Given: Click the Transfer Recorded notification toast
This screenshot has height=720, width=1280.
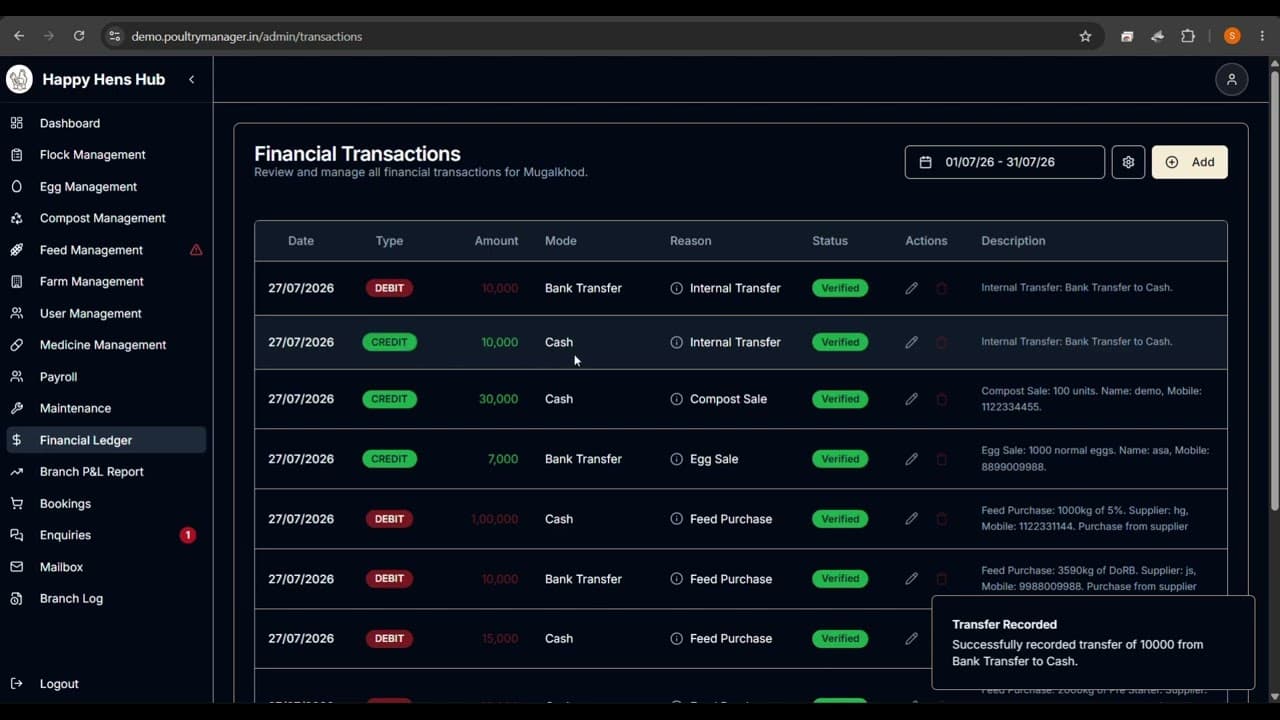Looking at the screenshot, I should [x=1093, y=643].
